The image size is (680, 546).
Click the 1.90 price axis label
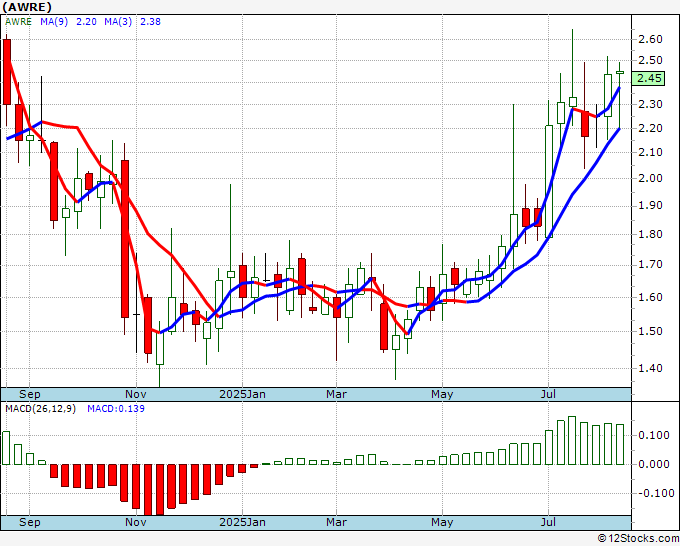coord(650,205)
